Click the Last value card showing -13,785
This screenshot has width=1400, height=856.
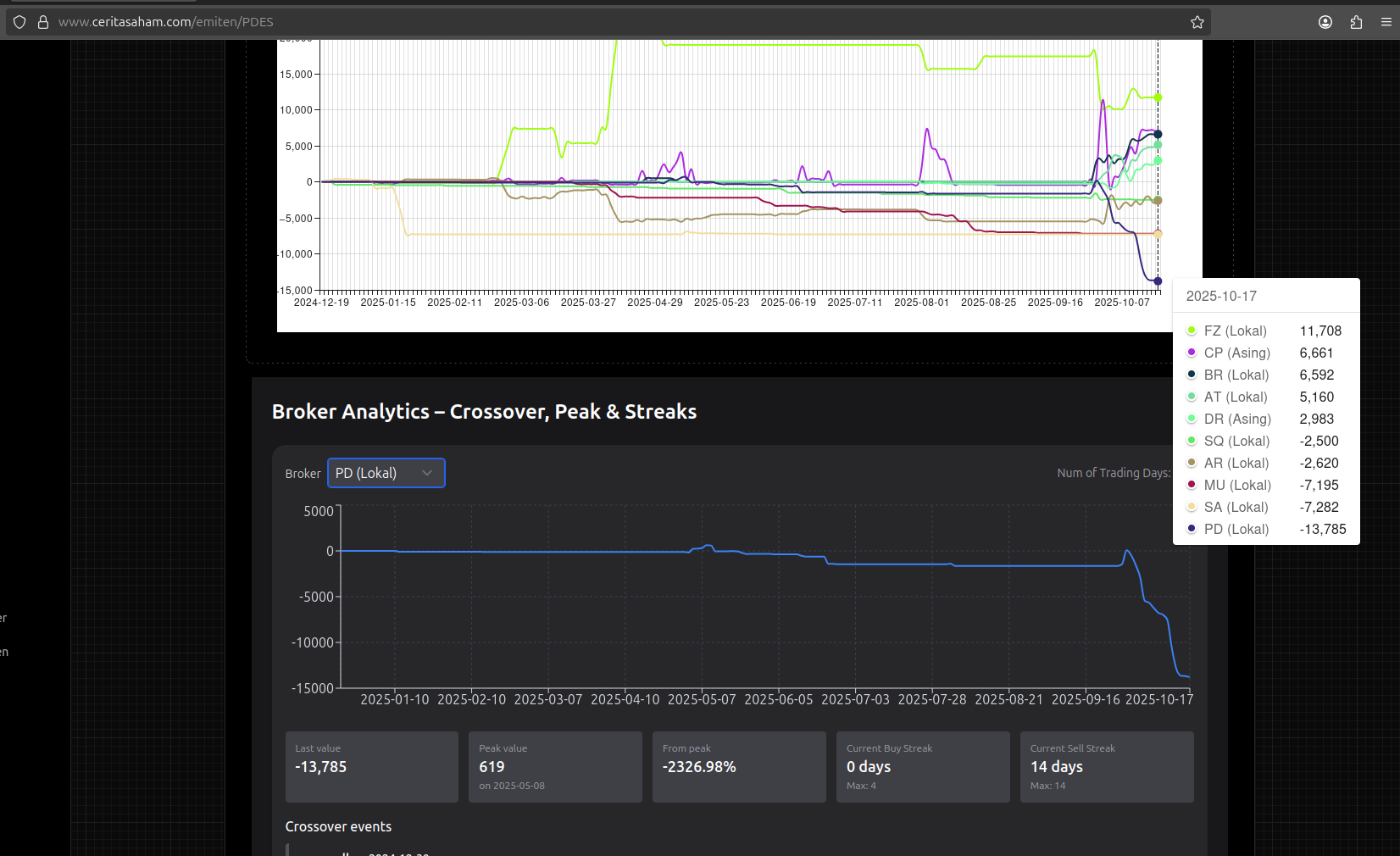[x=371, y=766]
